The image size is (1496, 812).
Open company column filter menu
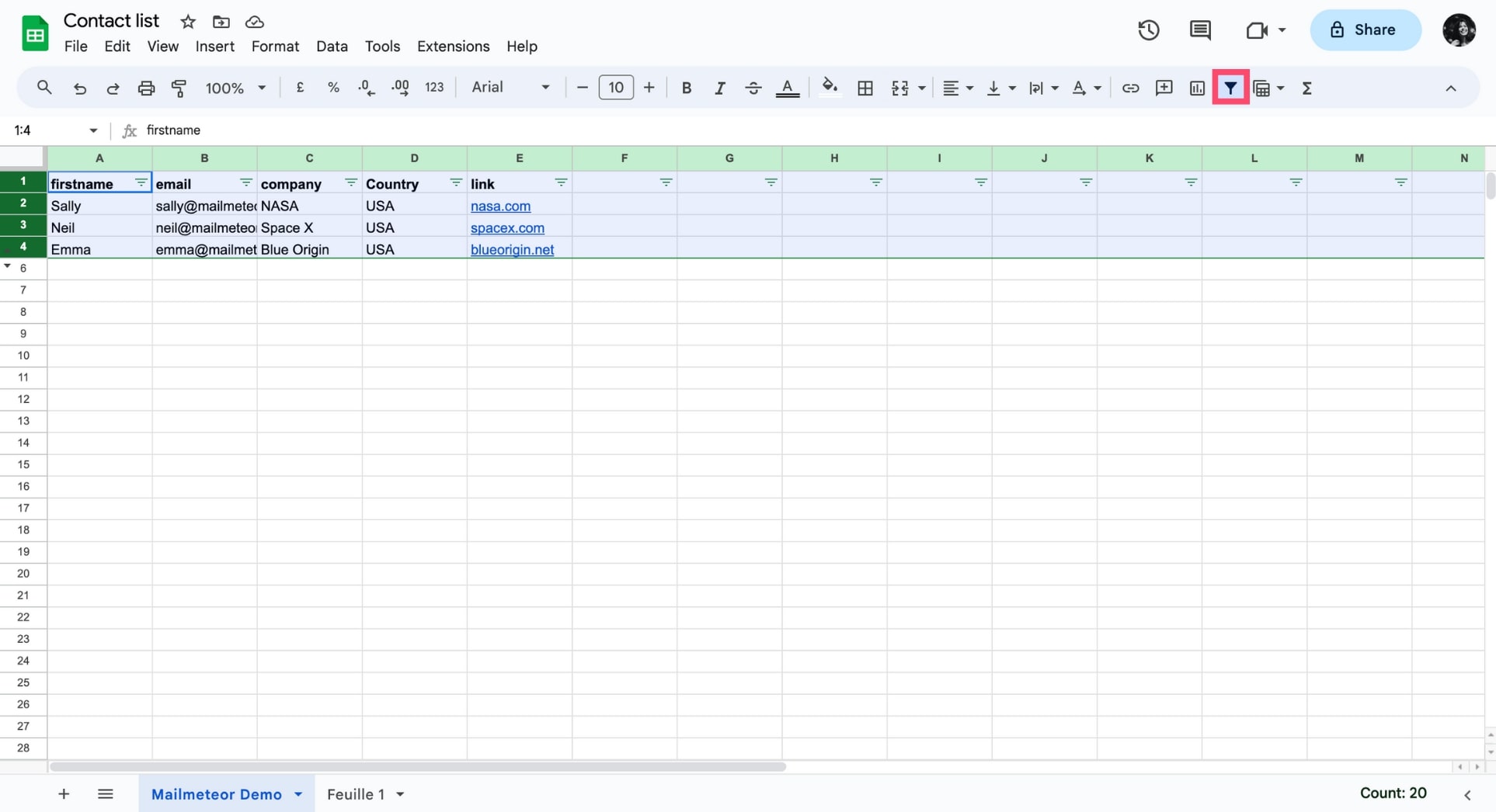[350, 182]
